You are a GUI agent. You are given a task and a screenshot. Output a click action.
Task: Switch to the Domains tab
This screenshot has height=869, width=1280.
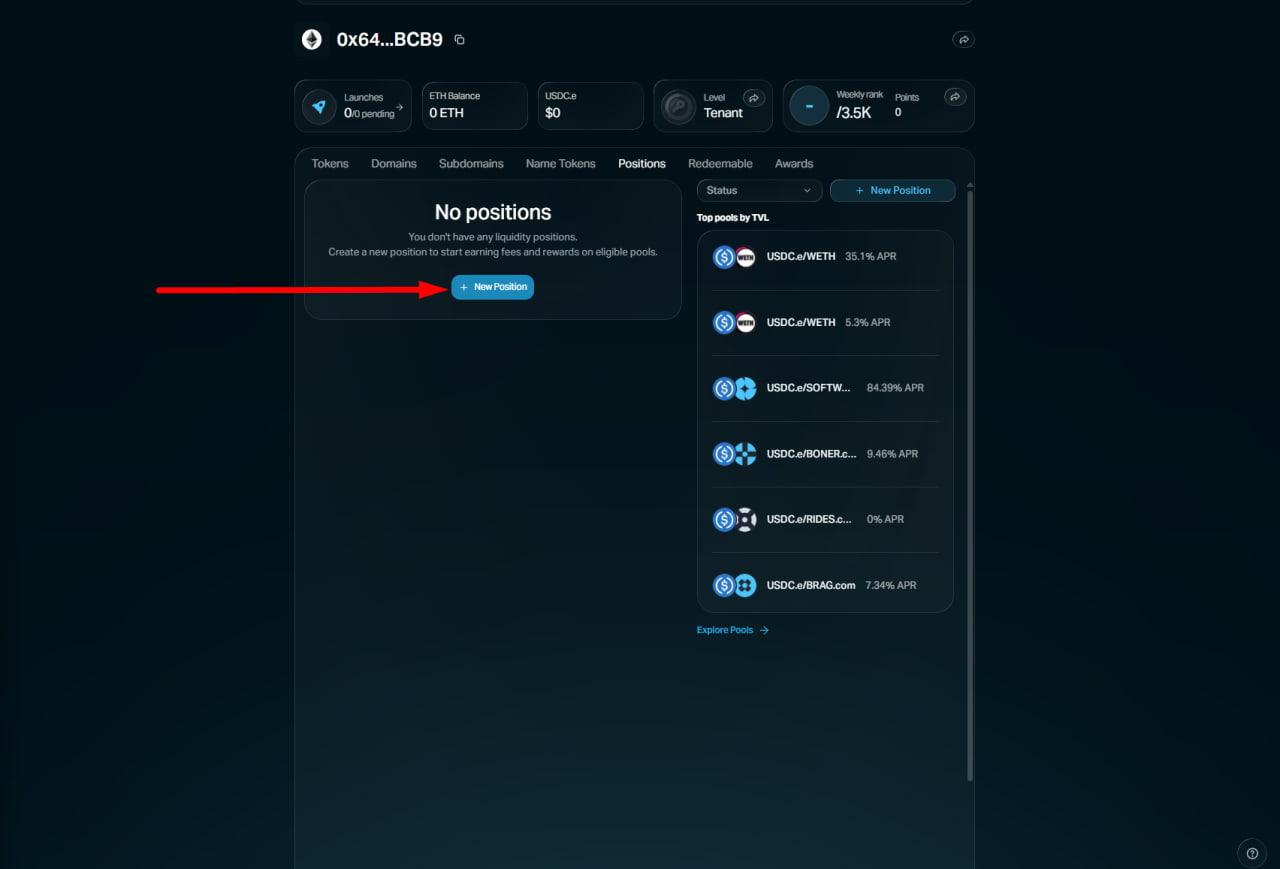[x=394, y=164]
